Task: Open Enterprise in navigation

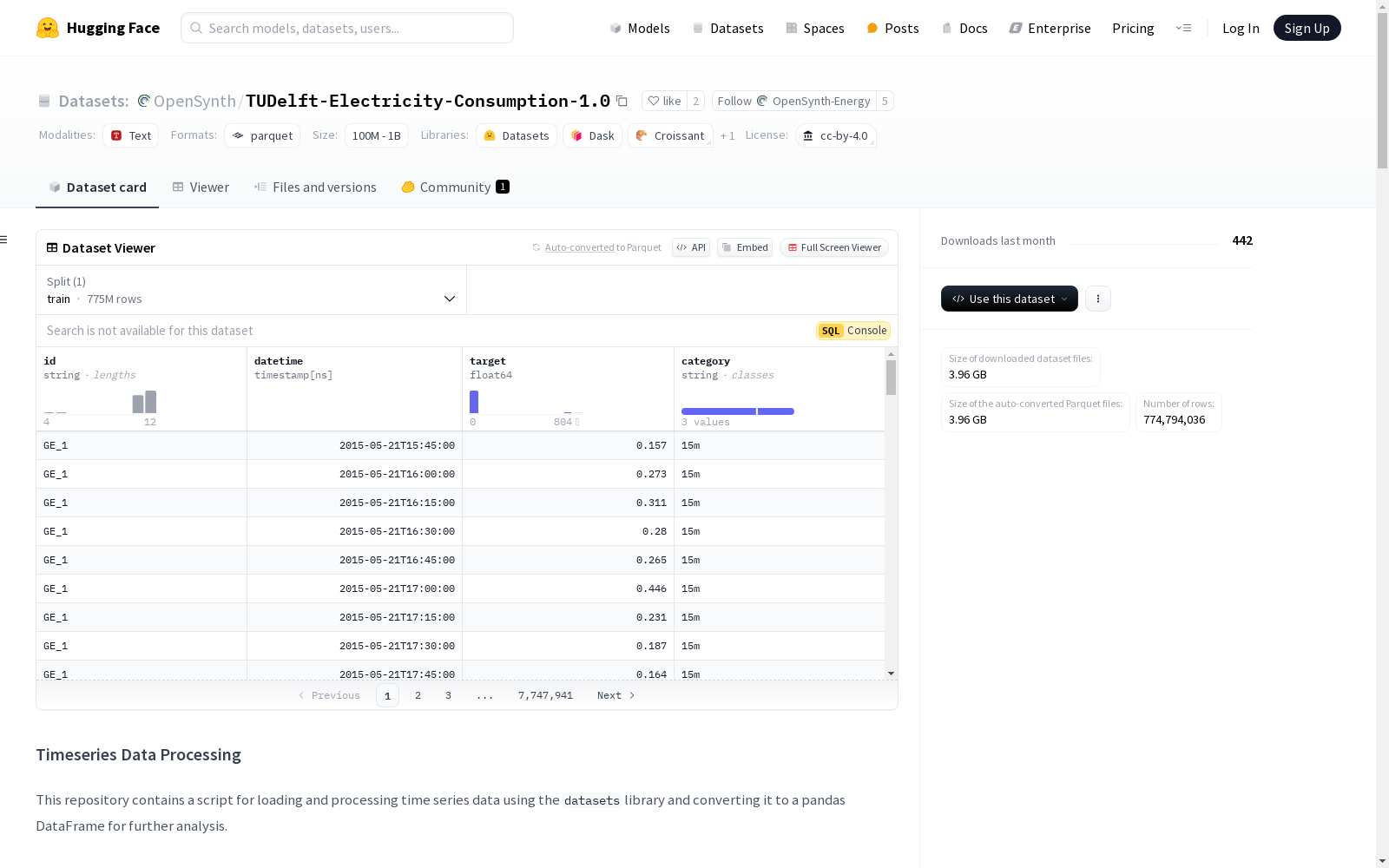Action: (x=1050, y=28)
